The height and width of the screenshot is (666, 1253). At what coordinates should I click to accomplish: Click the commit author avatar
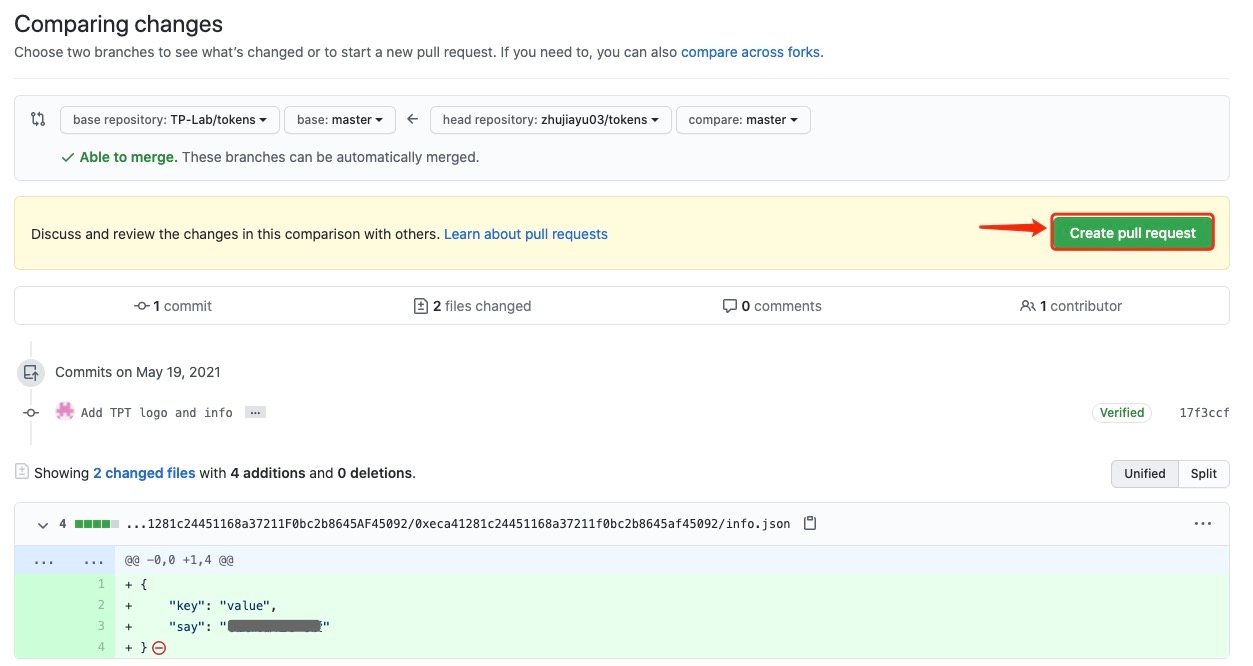pos(65,411)
